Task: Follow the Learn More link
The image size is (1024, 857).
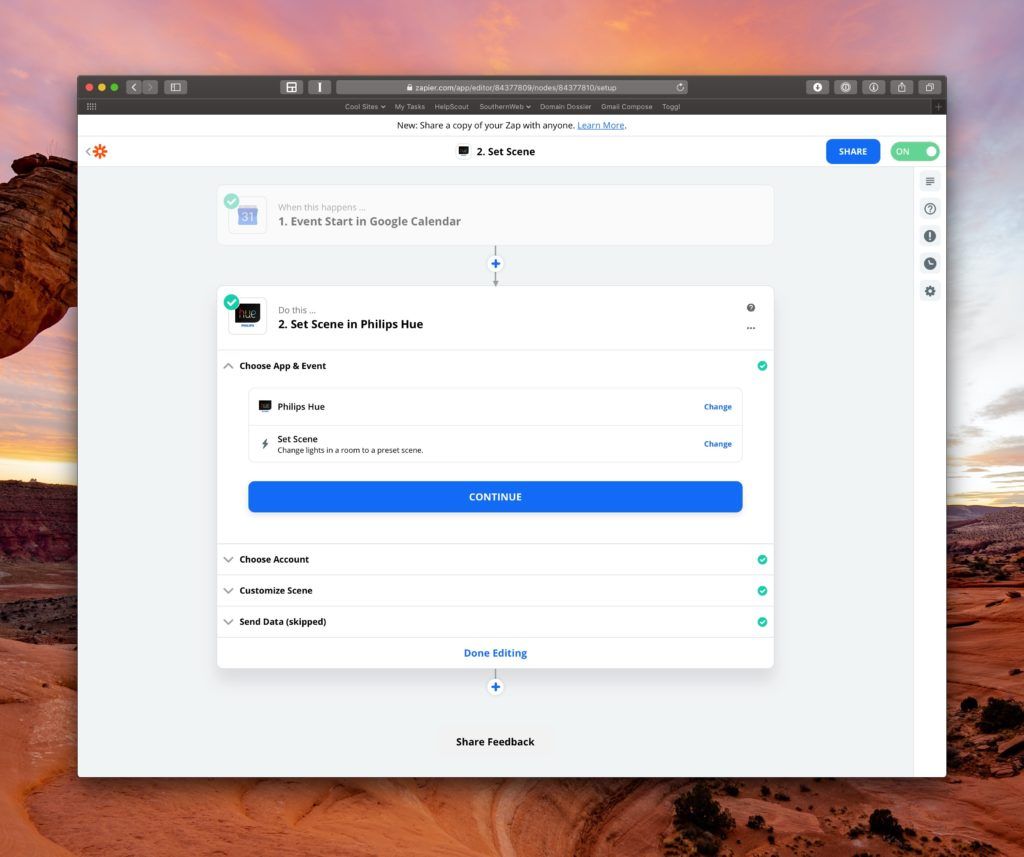Action: pos(600,125)
